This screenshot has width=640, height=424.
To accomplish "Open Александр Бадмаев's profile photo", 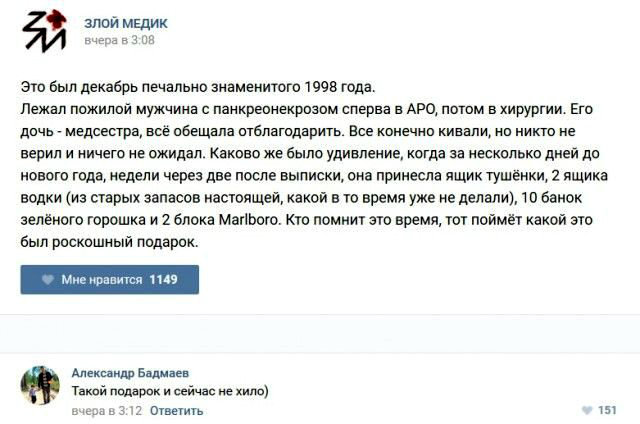I will [41, 384].
